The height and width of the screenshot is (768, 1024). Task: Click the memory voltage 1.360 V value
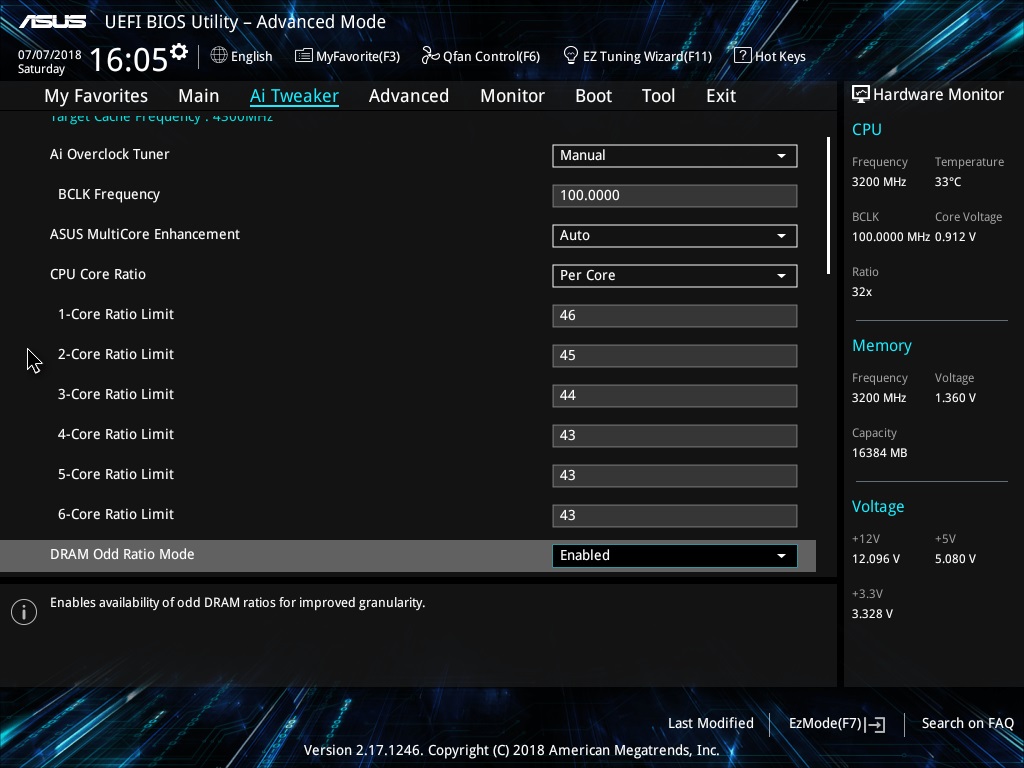[x=955, y=398]
